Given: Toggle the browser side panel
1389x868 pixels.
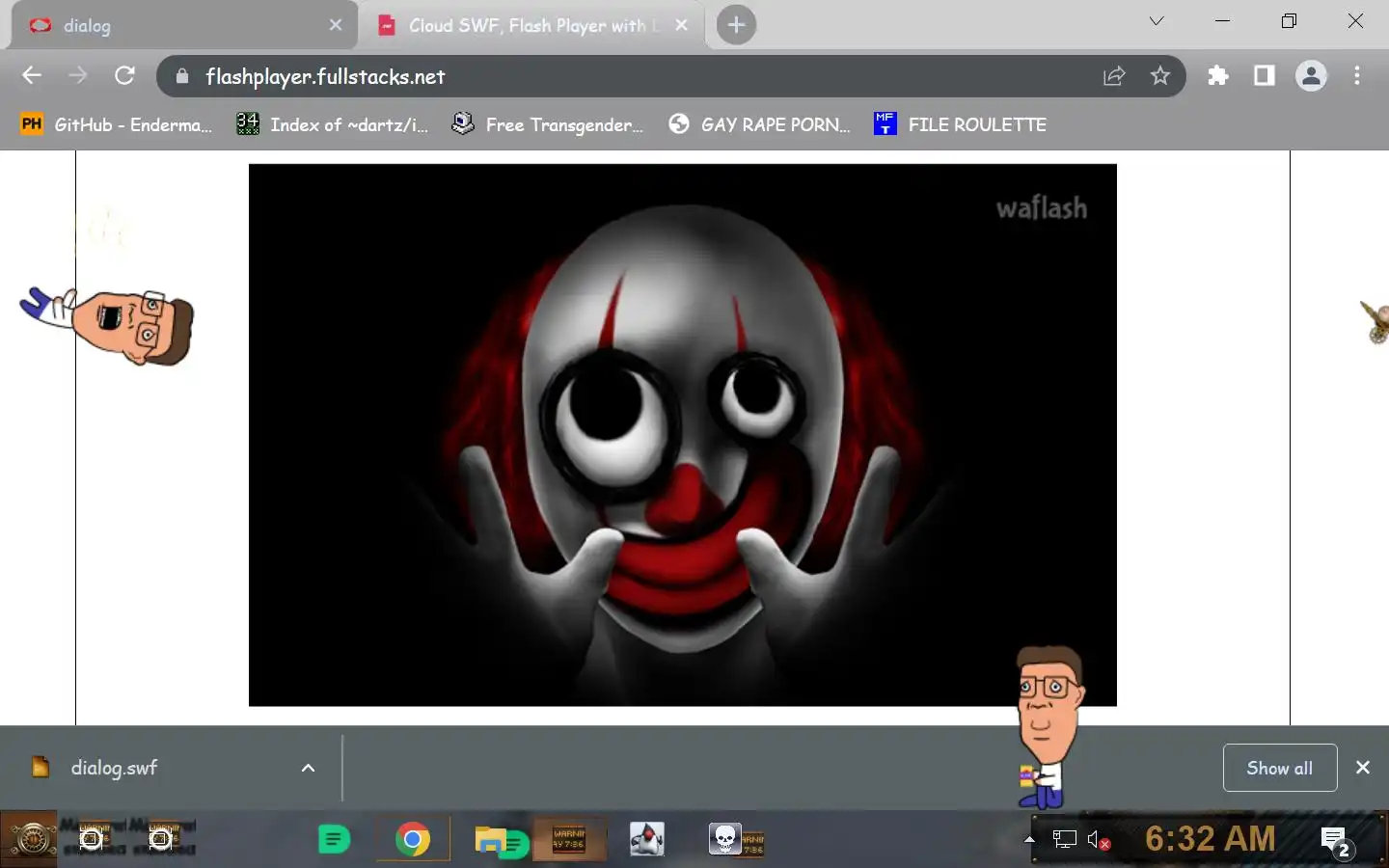Looking at the screenshot, I should coord(1264,76).
